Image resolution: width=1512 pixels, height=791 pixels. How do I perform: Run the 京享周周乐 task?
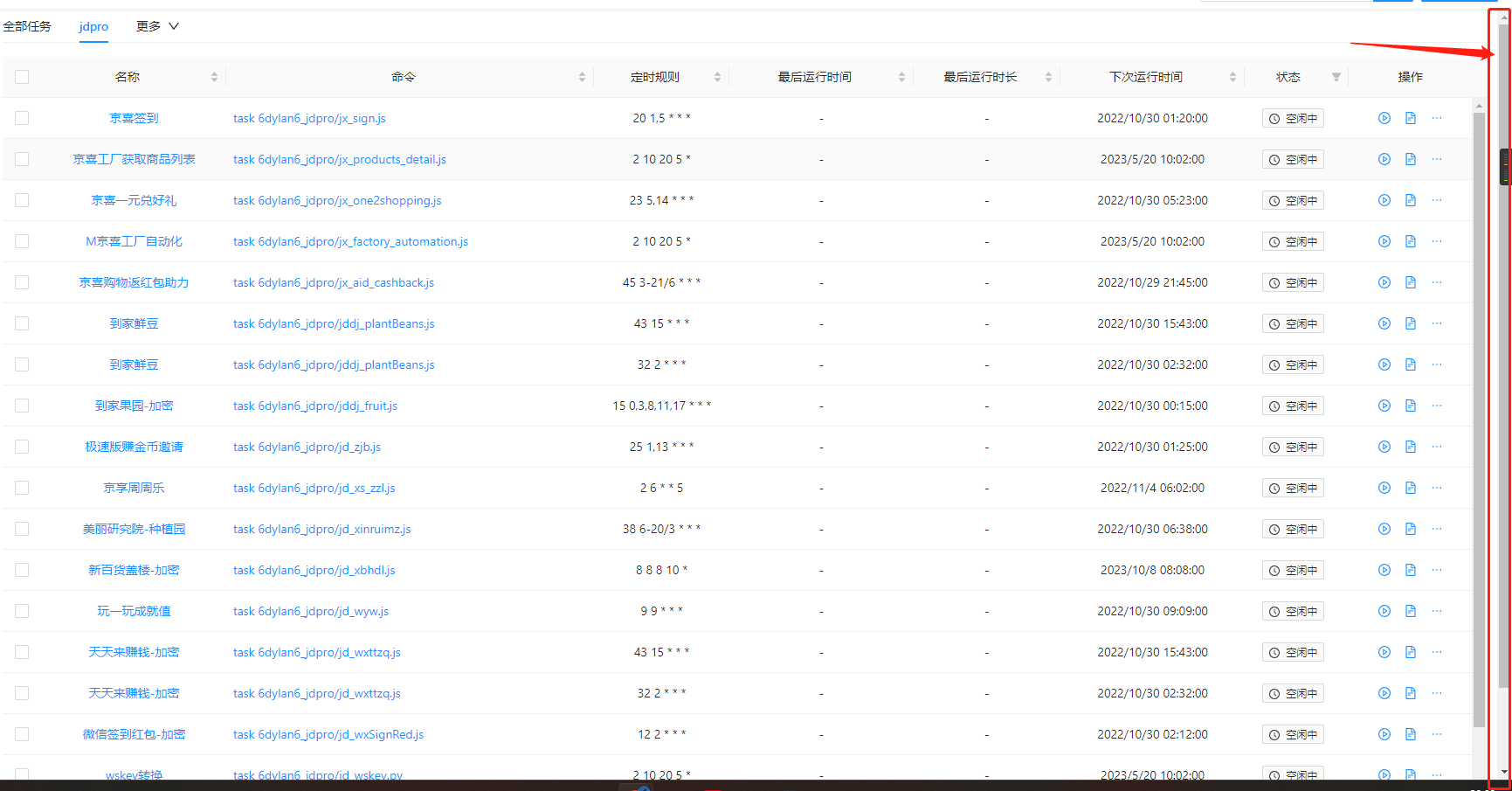coord(1384,488)
